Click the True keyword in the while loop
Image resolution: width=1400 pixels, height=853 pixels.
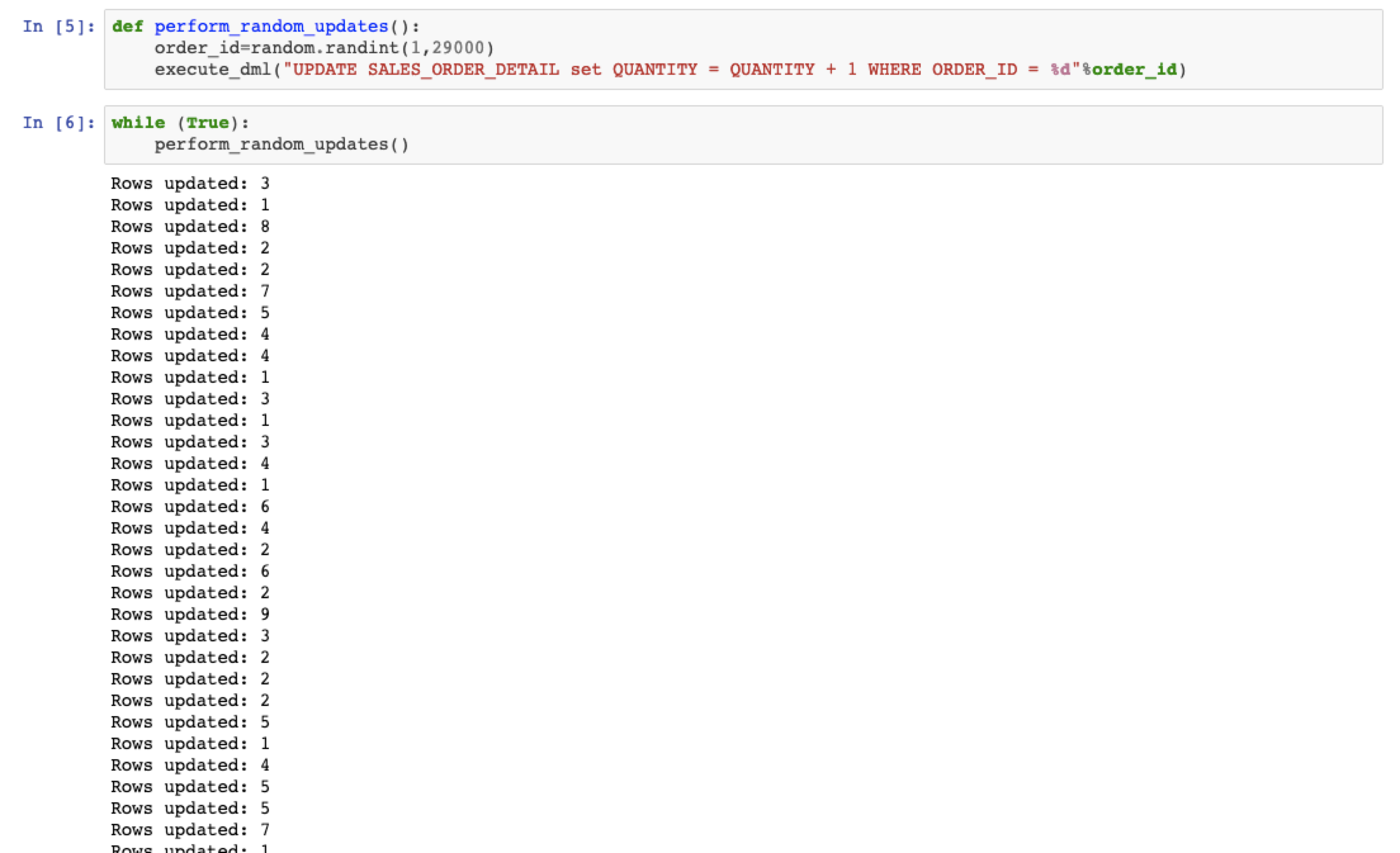pos(207,123)
